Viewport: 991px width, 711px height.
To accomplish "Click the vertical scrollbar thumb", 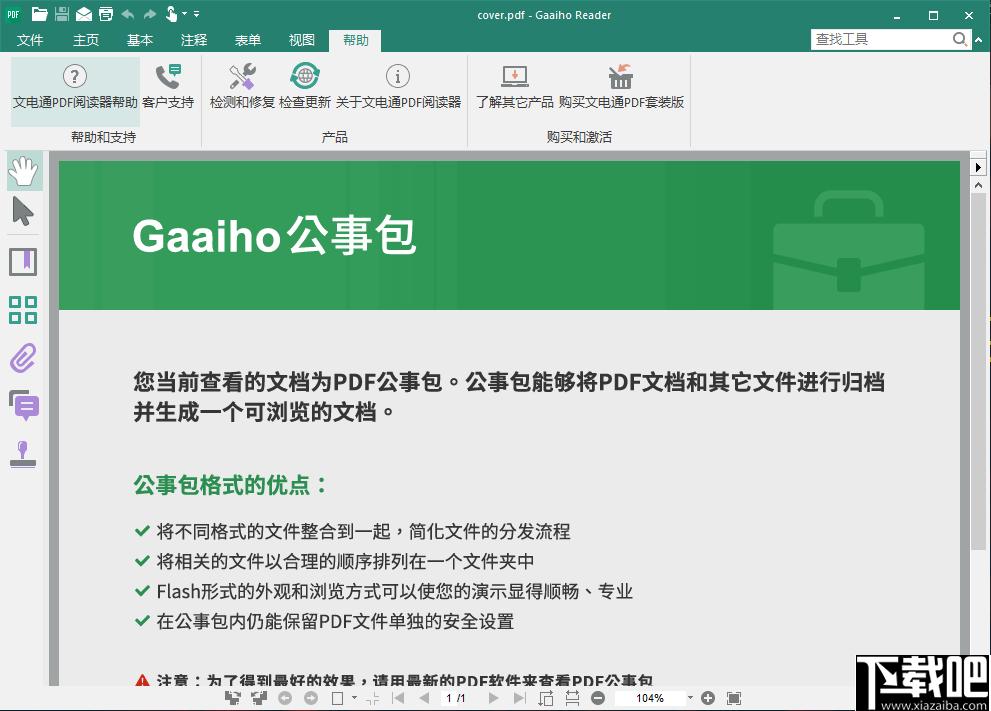I will (978, 371).
